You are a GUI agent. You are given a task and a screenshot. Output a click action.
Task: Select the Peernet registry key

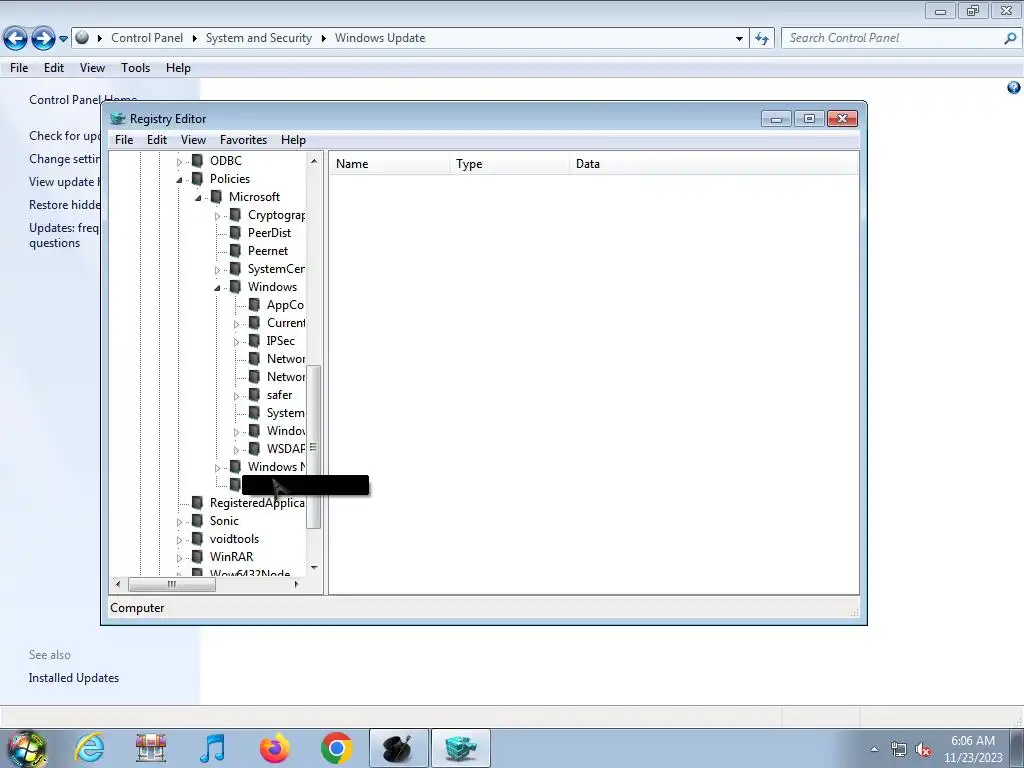[x=268, y=251]
